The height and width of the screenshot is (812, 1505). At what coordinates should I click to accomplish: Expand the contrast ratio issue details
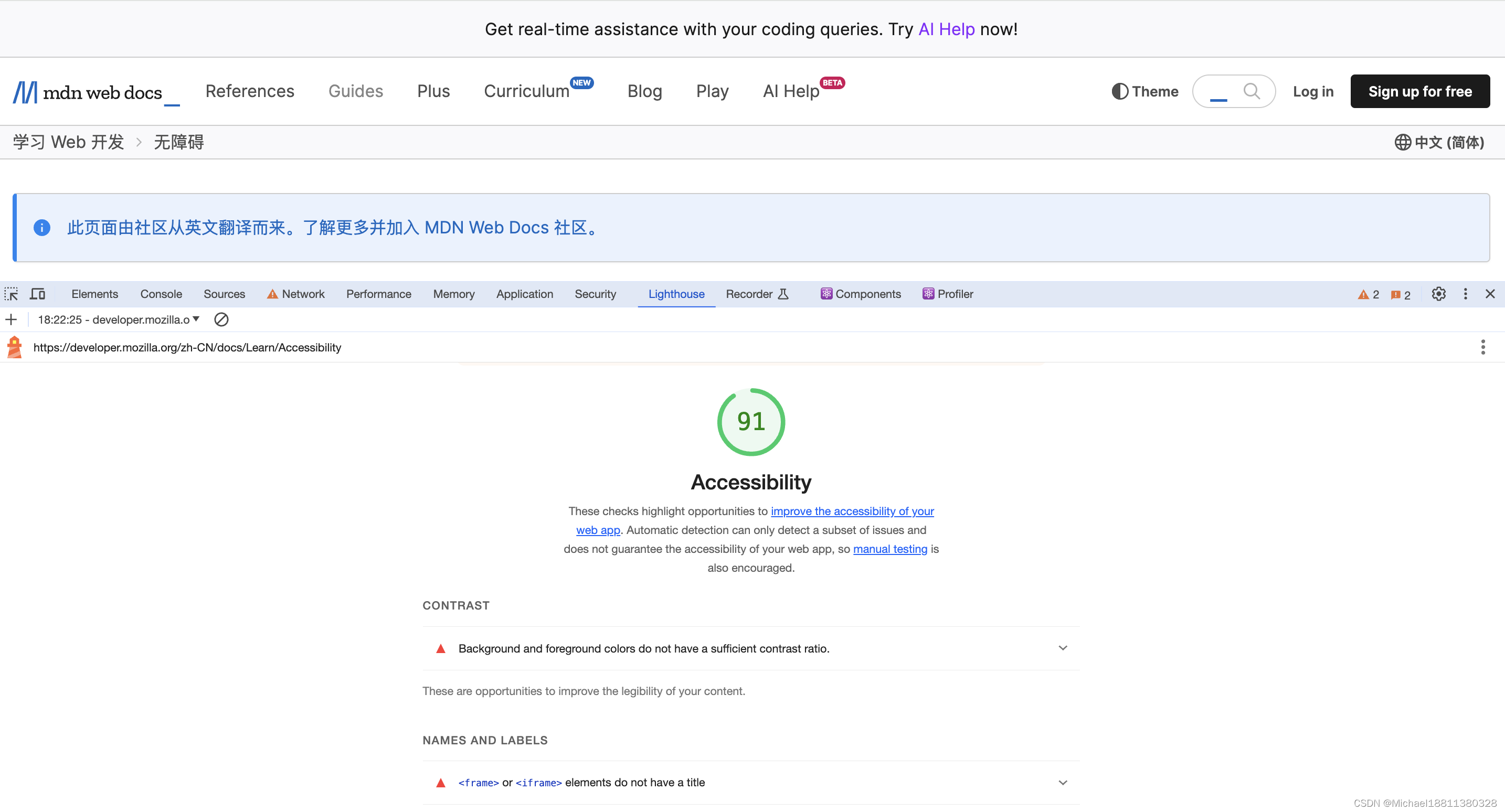point(1062,648)
